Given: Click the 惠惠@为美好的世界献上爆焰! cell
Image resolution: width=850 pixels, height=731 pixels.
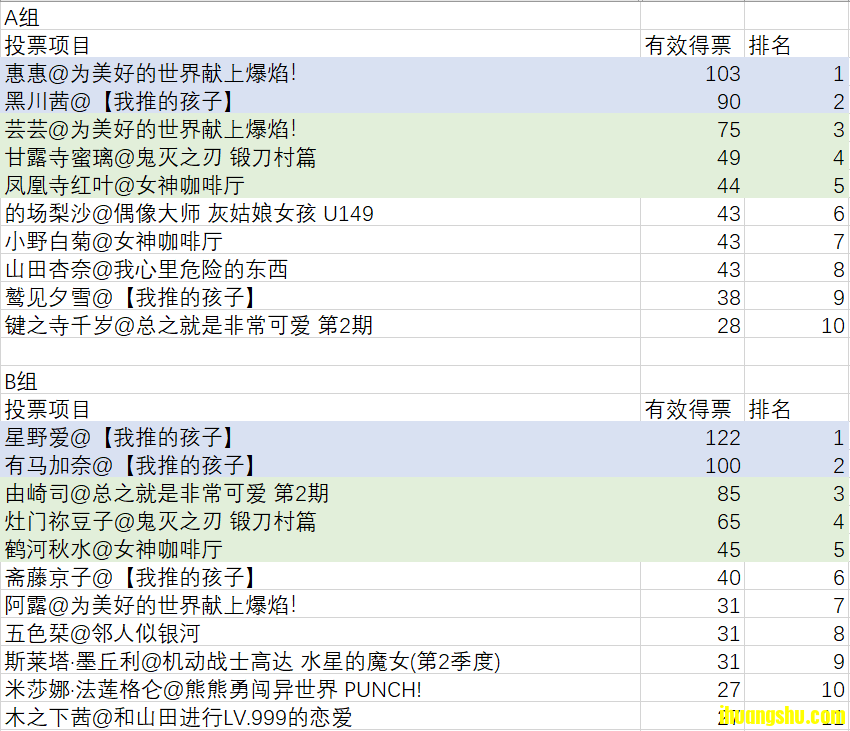Looking at the screenshot, I should pos(320,72).
